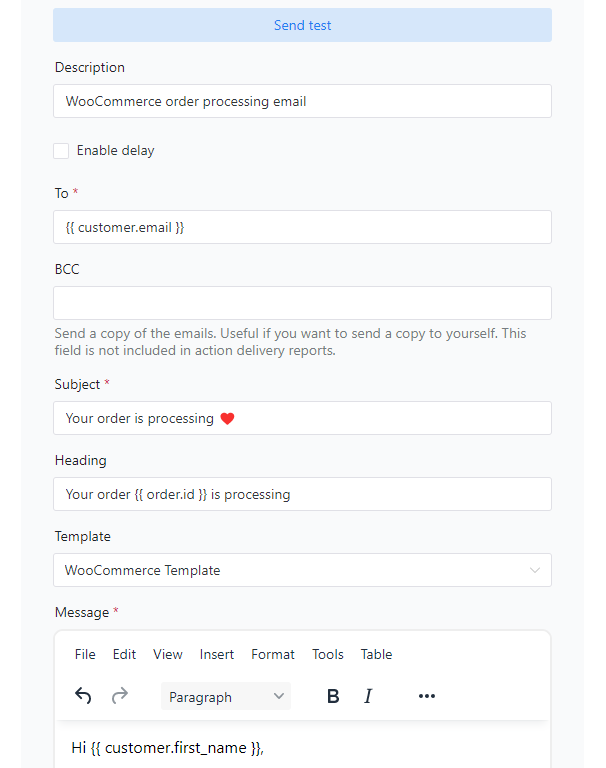Screen dimensions: 606x768
Task: Open the File menu
Action: (x=85, y=654)
